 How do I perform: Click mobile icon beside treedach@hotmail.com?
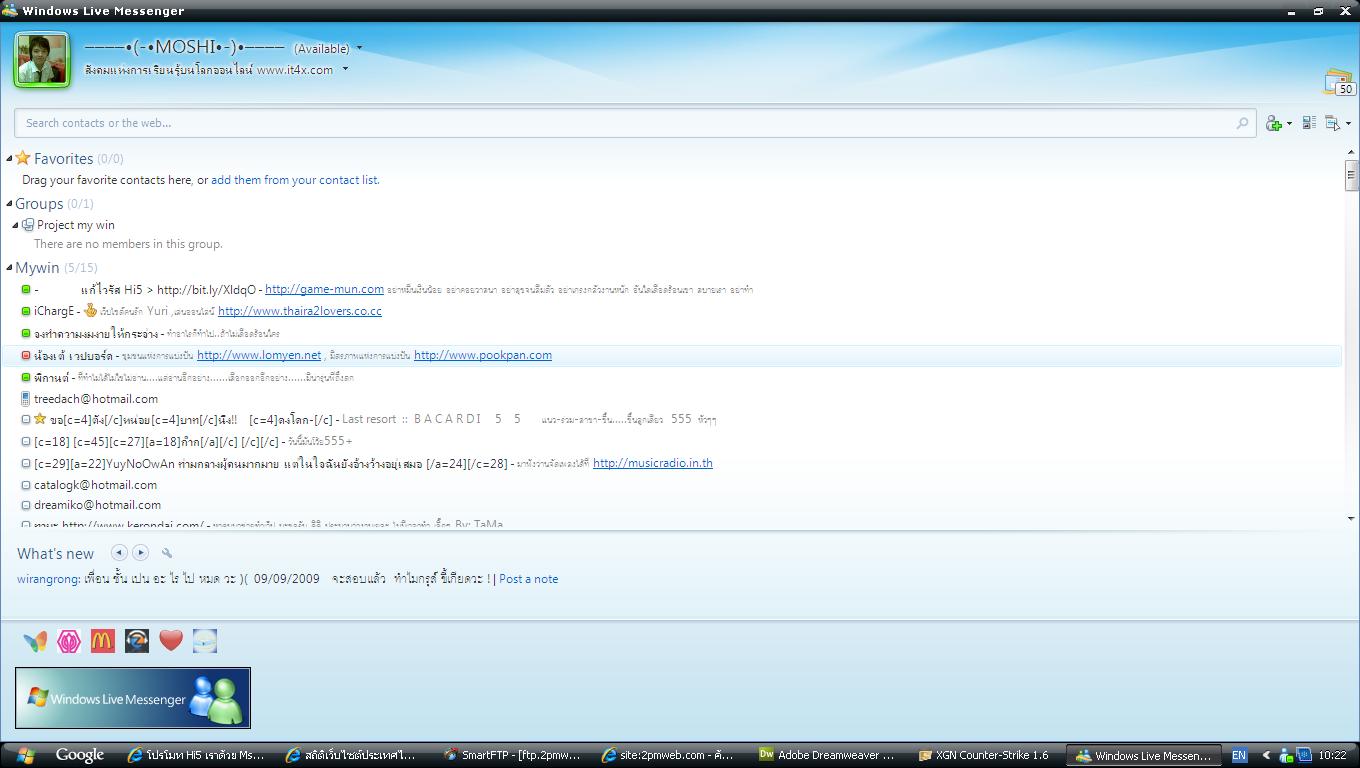26,399
